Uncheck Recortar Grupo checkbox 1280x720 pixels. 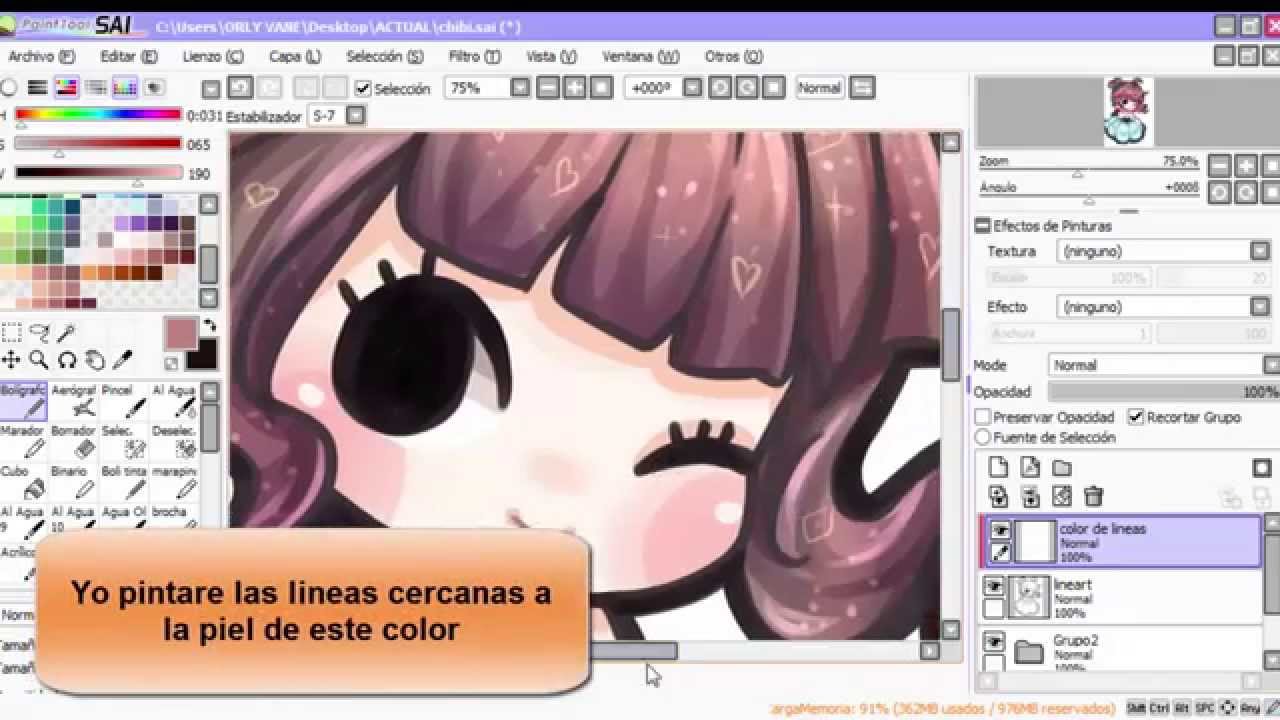1136,417
